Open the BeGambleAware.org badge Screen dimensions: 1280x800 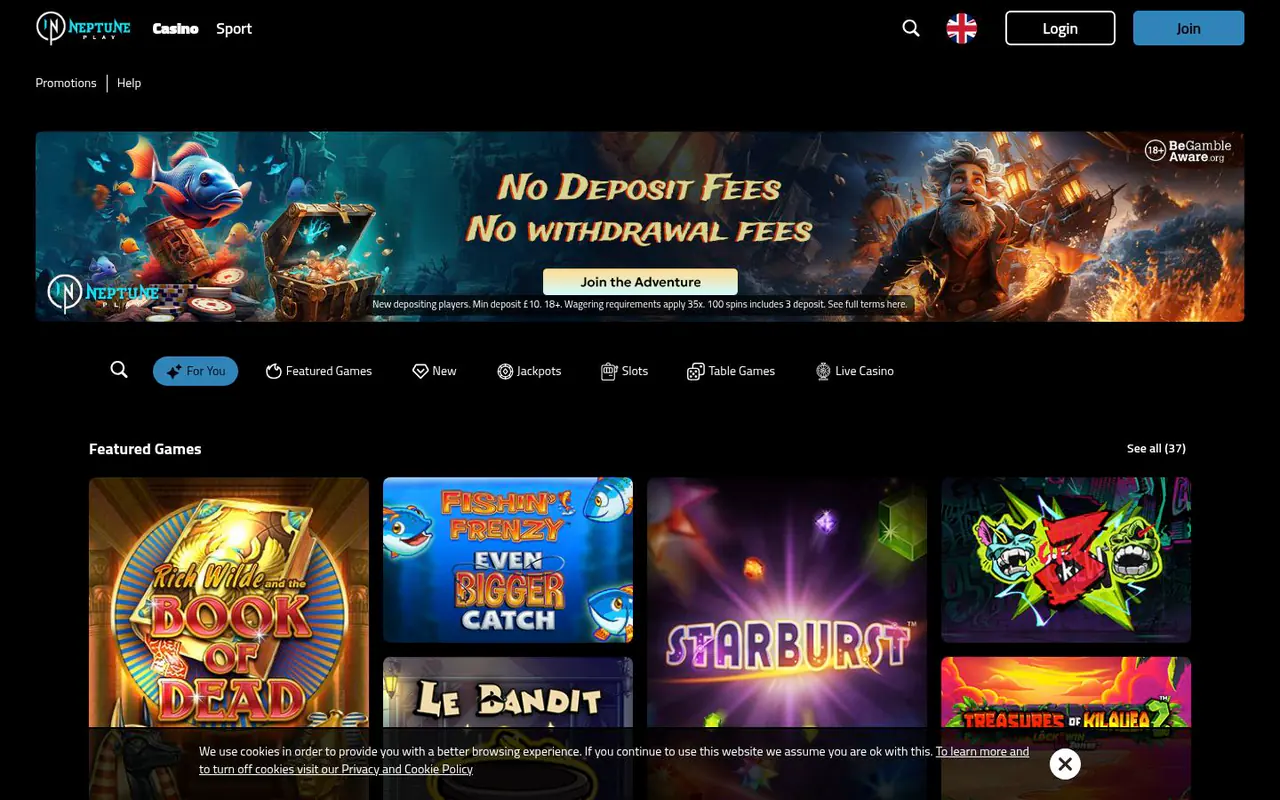pos(1188,150)
